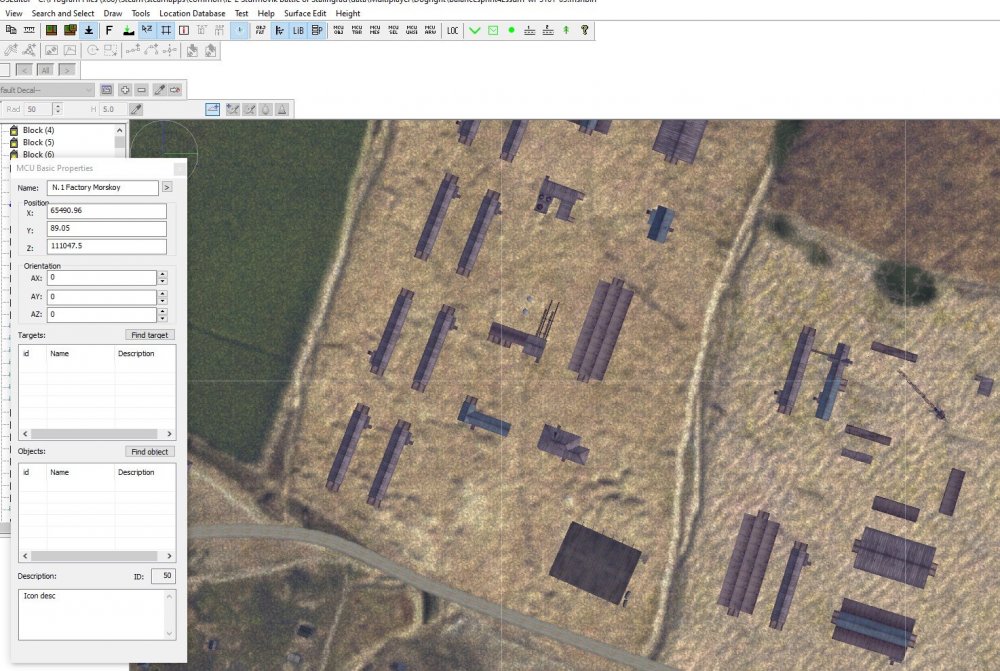The image size is (1000, 671).
Task: Click the green envelope toolbar icon
Action: 493,31
